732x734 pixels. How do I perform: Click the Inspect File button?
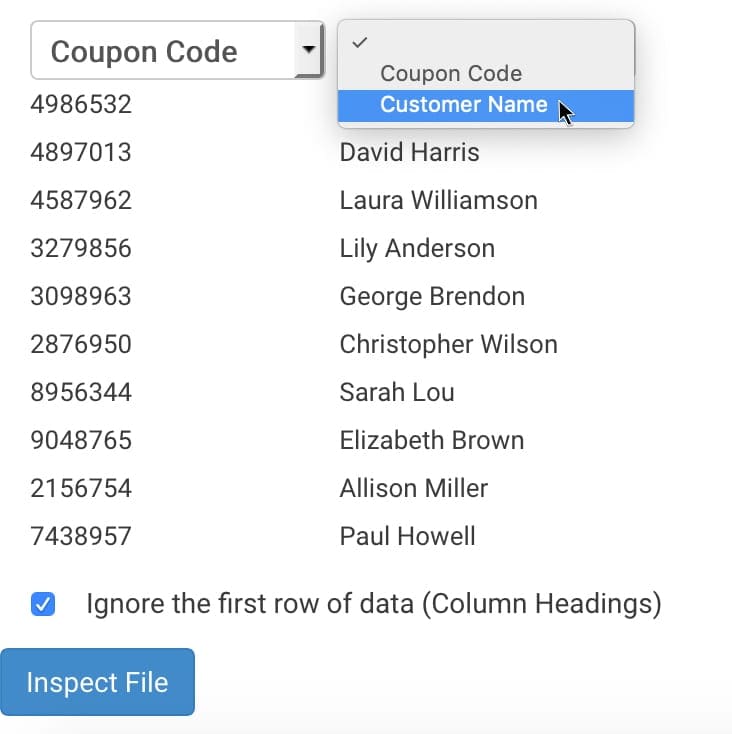[x=97, y=682]
